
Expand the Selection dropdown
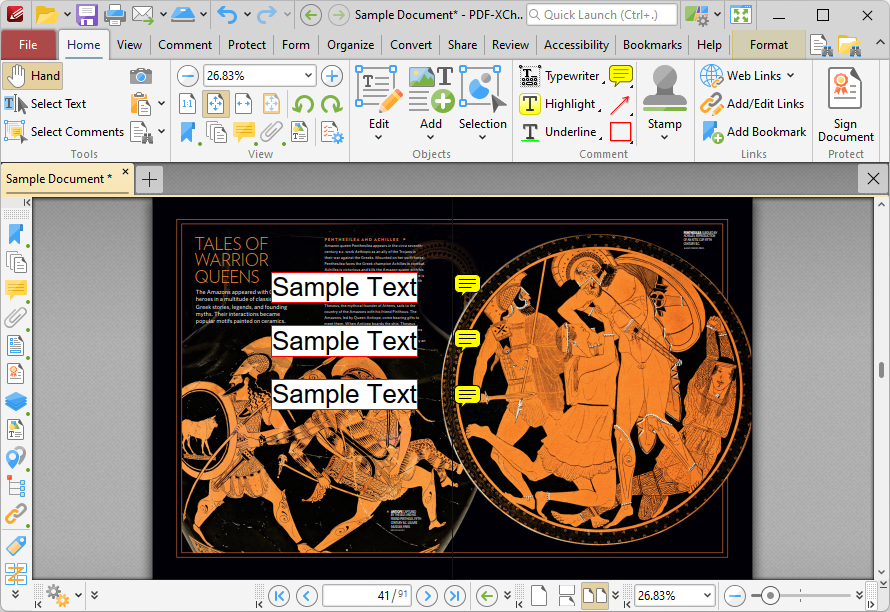pyautogui.click(x=482, y=137)
